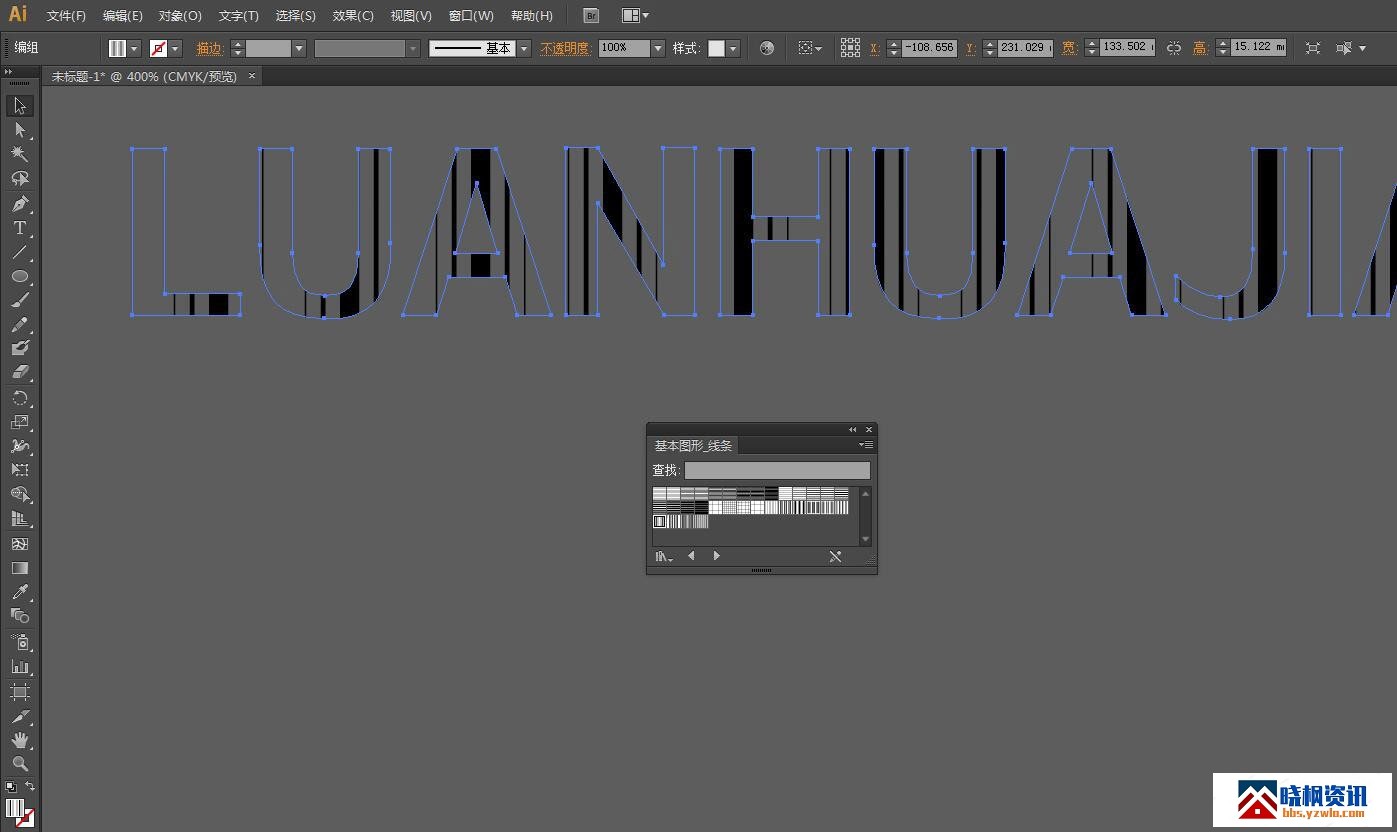The height and width of the screenshot is (832, 1397).
Task: Toggle constrain width and height proportions link
Action: point(1174,48)
